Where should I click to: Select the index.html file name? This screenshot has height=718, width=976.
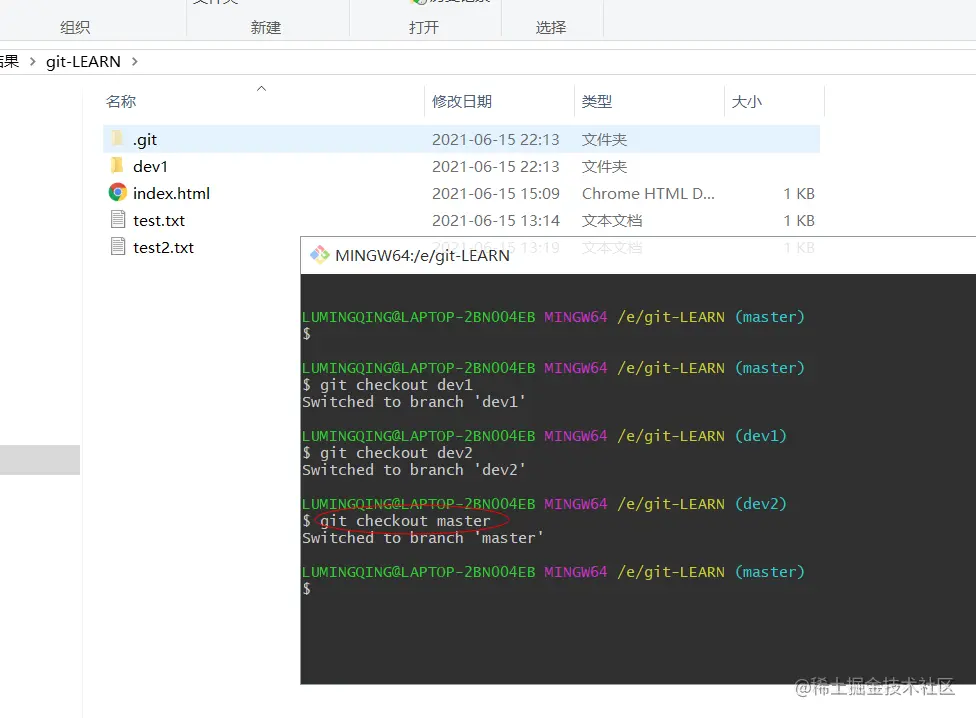(171, 193)
